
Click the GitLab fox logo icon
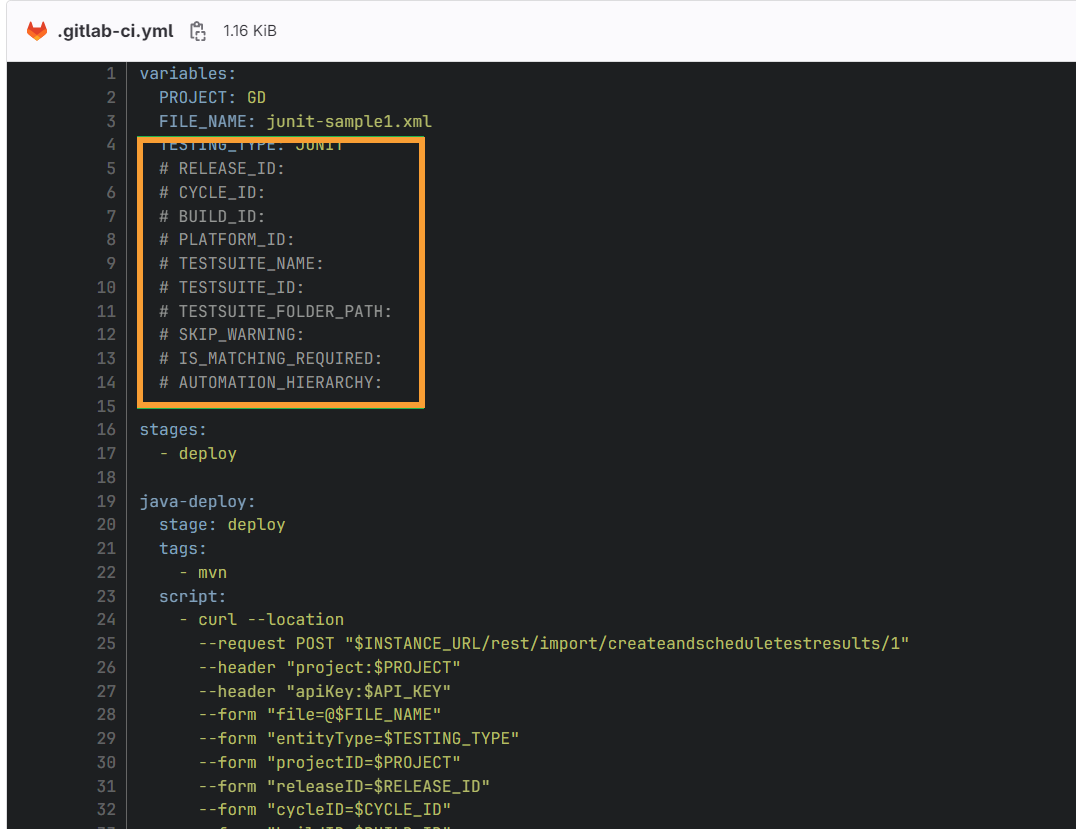tap(37, 30)
